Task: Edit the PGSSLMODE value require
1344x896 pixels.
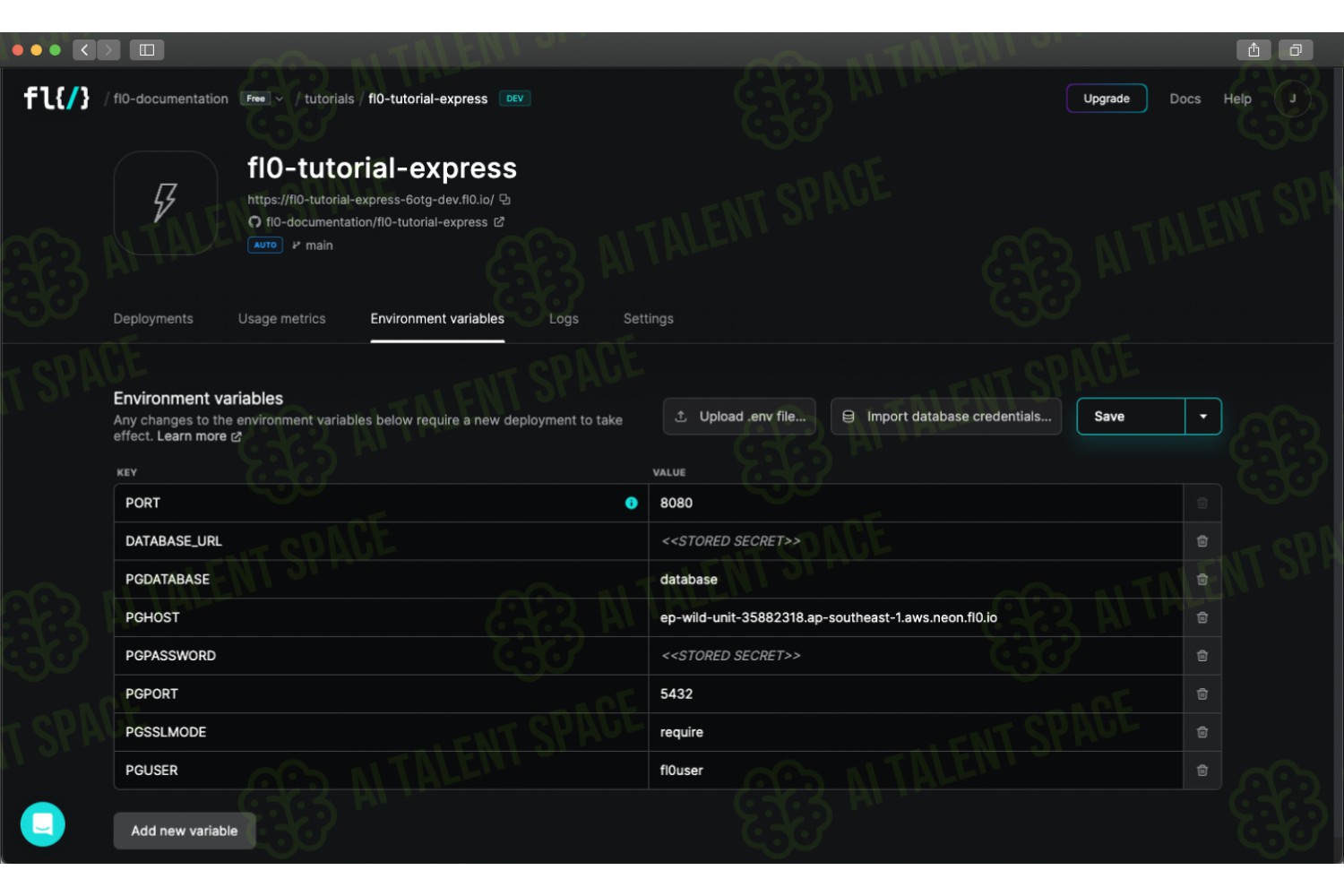Action: point(916,732)
